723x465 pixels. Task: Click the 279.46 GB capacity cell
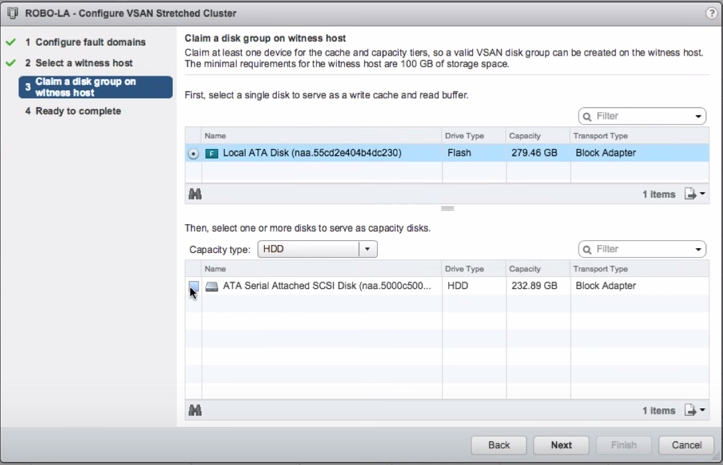point(534,153)
